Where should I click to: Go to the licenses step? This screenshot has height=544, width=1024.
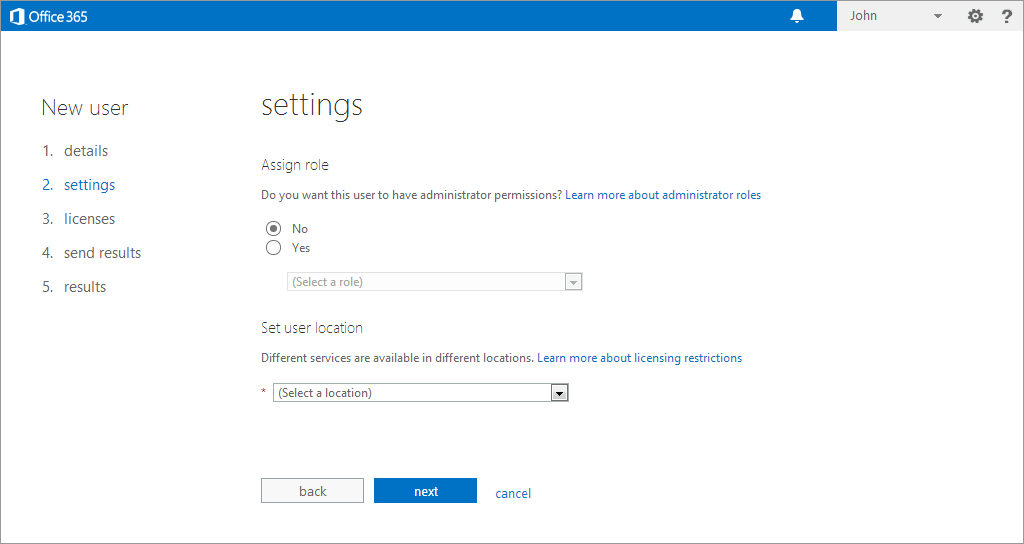coord(89,219)
